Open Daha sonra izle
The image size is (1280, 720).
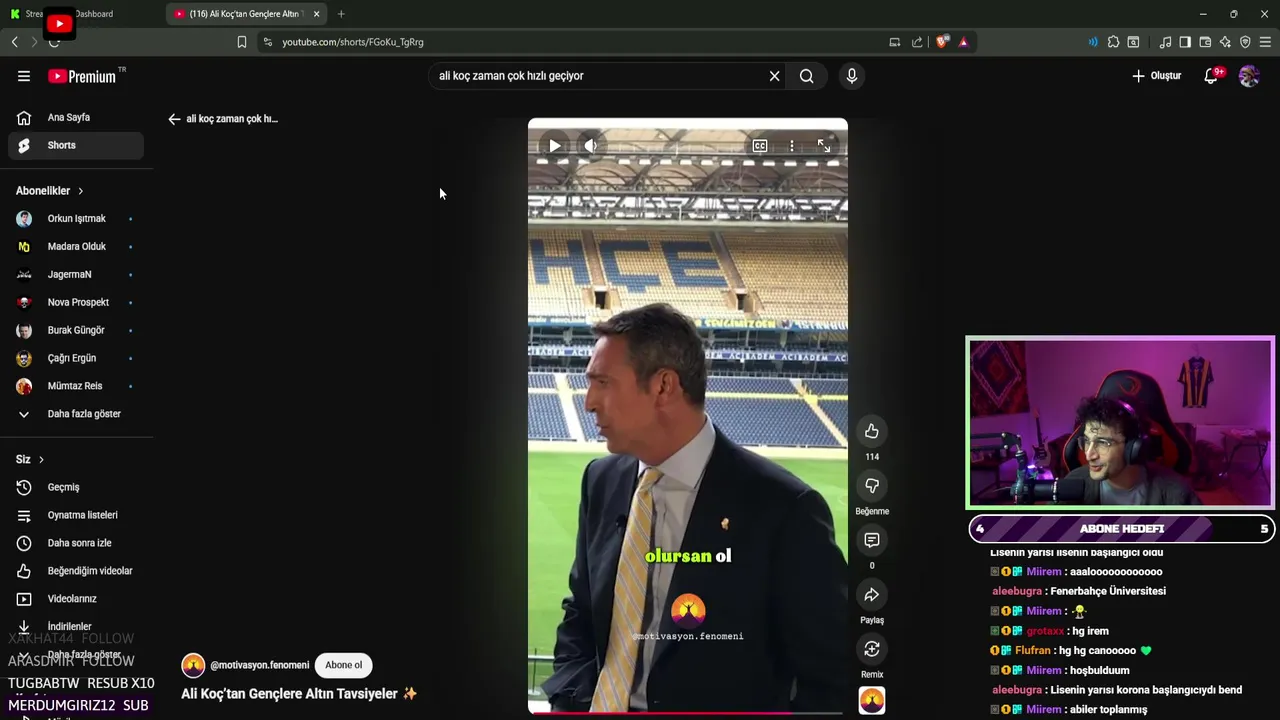[x=76, y=543]
